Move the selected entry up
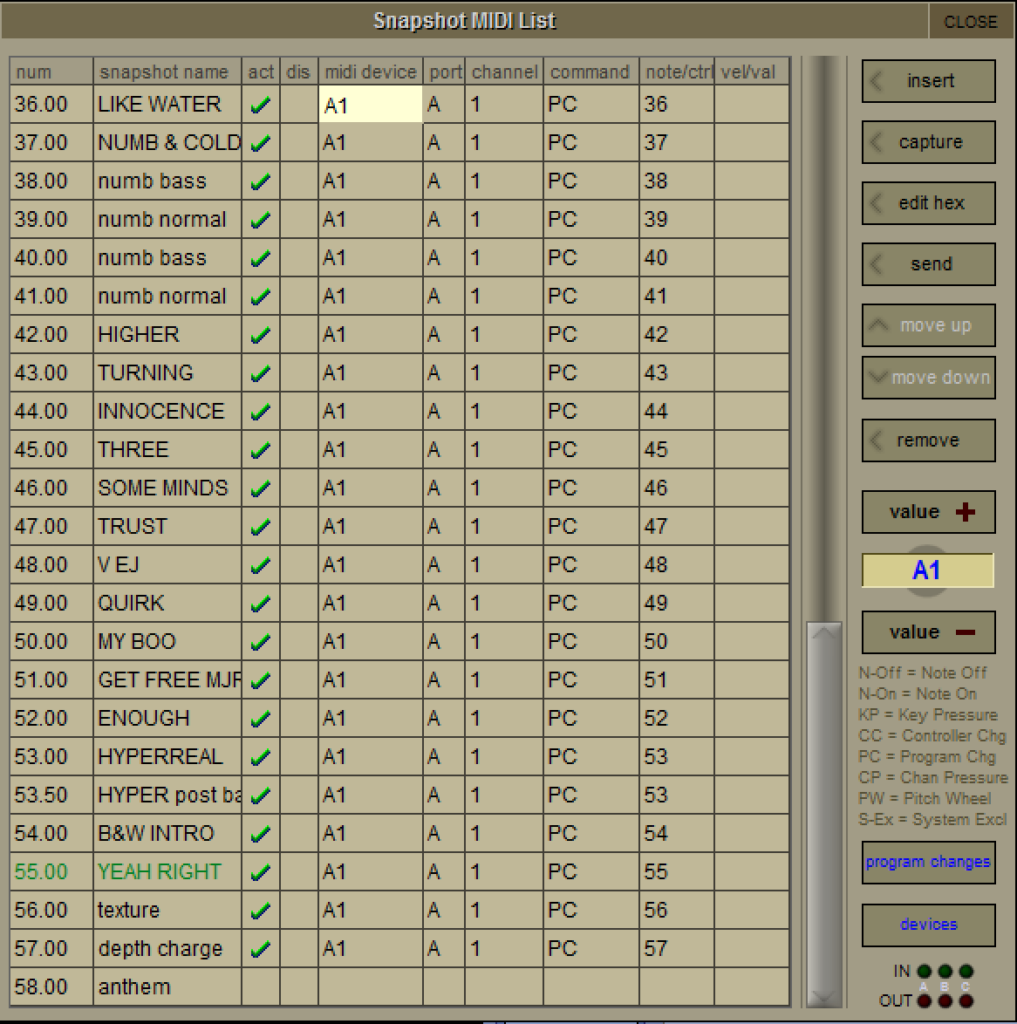 (x=928, y=325)
